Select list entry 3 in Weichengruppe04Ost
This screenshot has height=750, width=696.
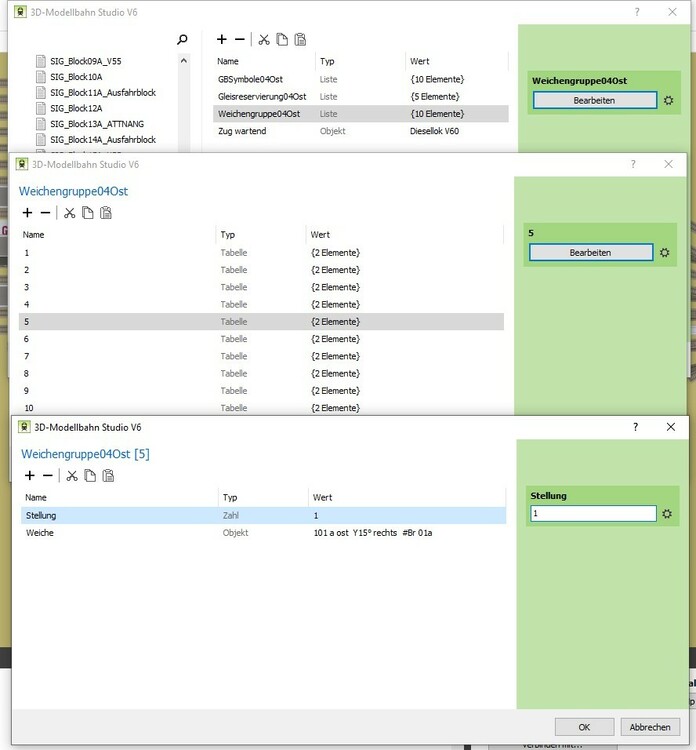(x=261, y=287)
